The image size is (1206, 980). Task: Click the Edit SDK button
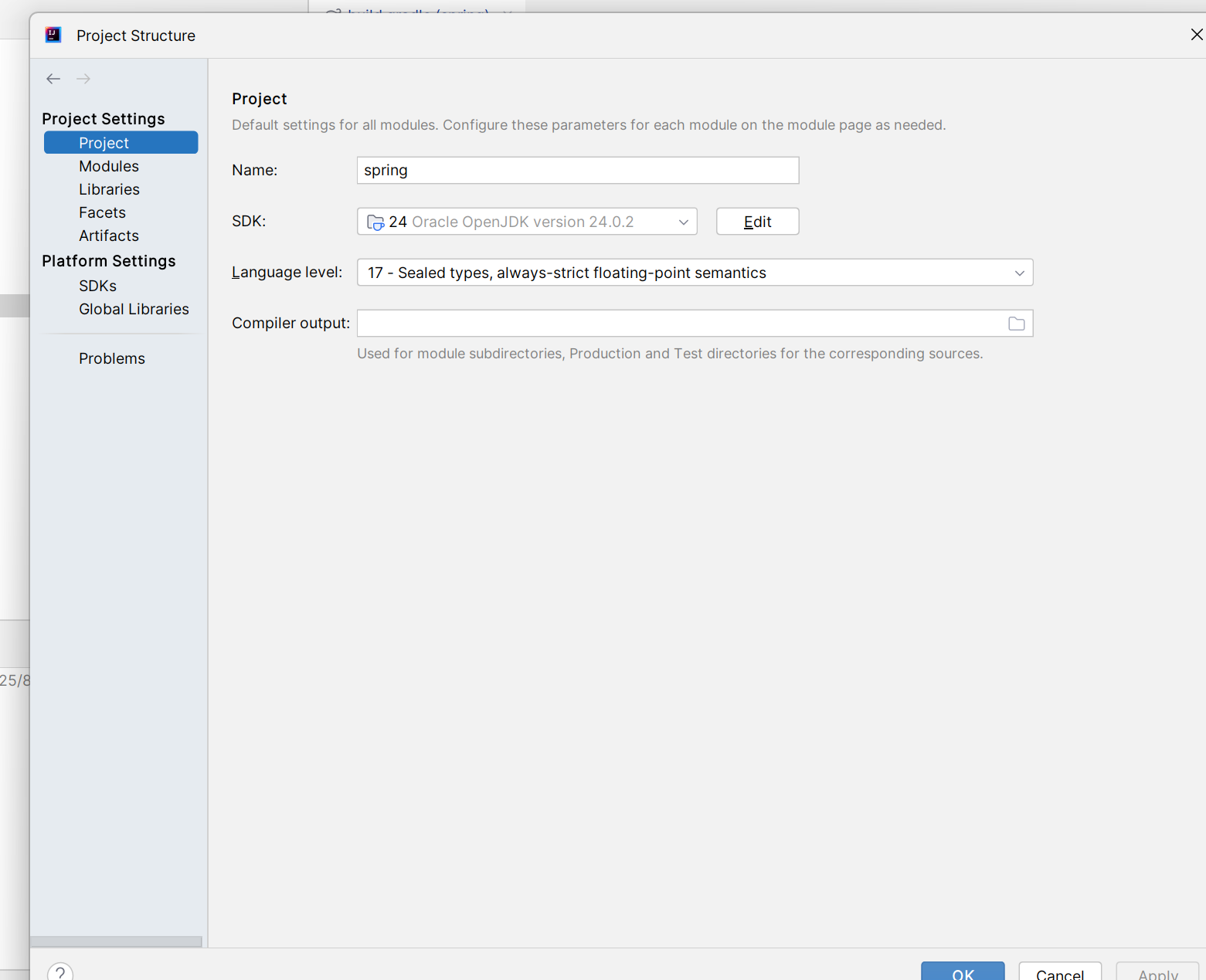[x=757, y=222]
